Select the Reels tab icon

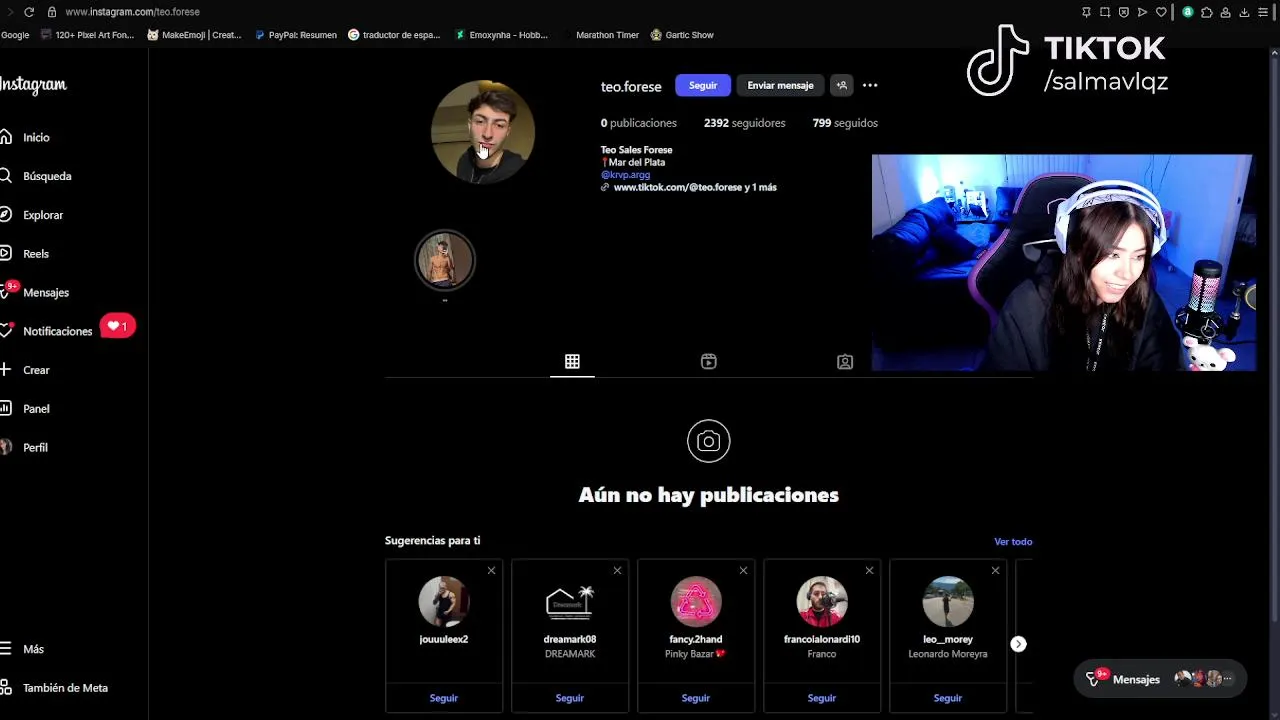coord(709,361)
